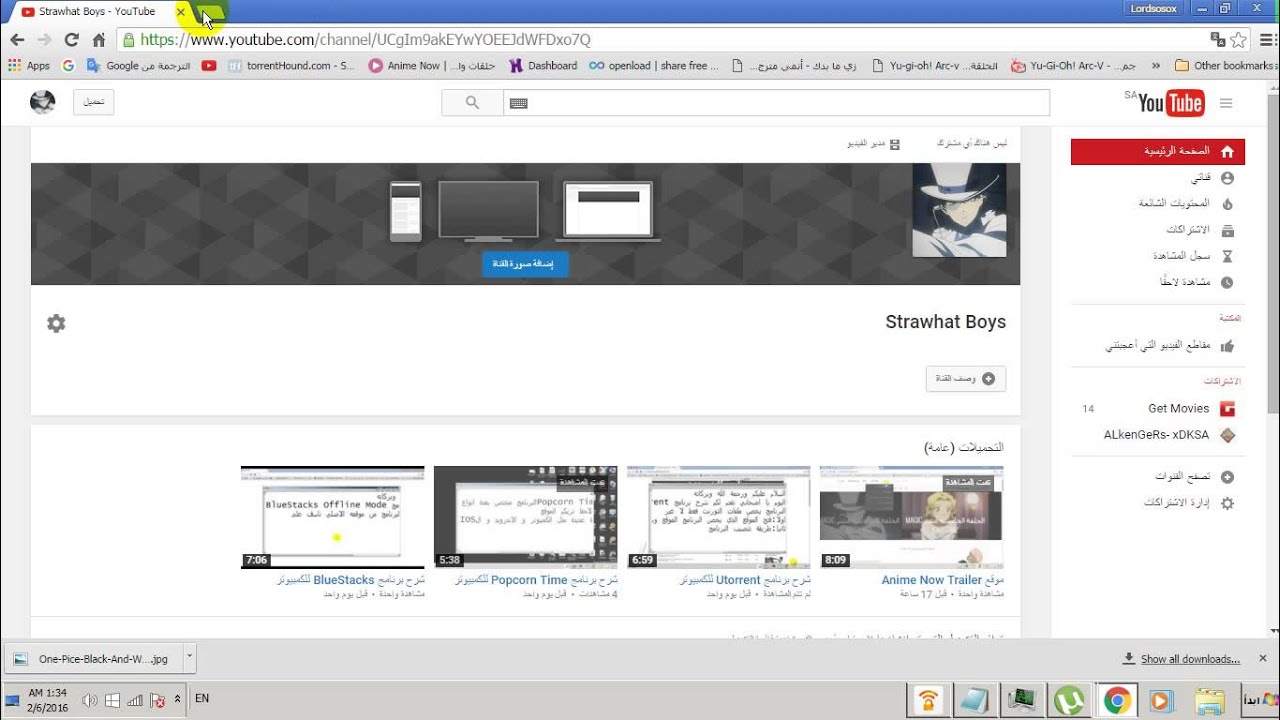Open the Anime Now Trailer video thumbnail
Screen dimensions: 1280x720
(911, 517)
